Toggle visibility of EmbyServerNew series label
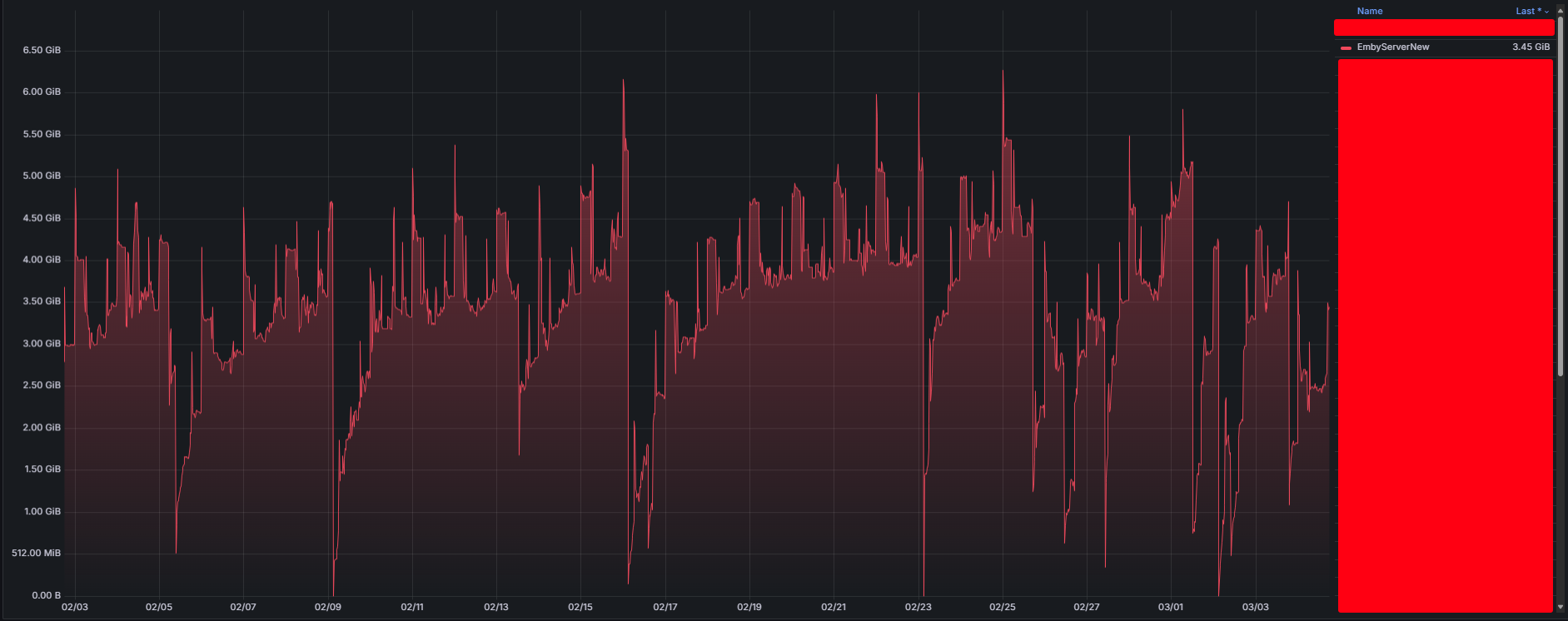 tap(1392, 47)
